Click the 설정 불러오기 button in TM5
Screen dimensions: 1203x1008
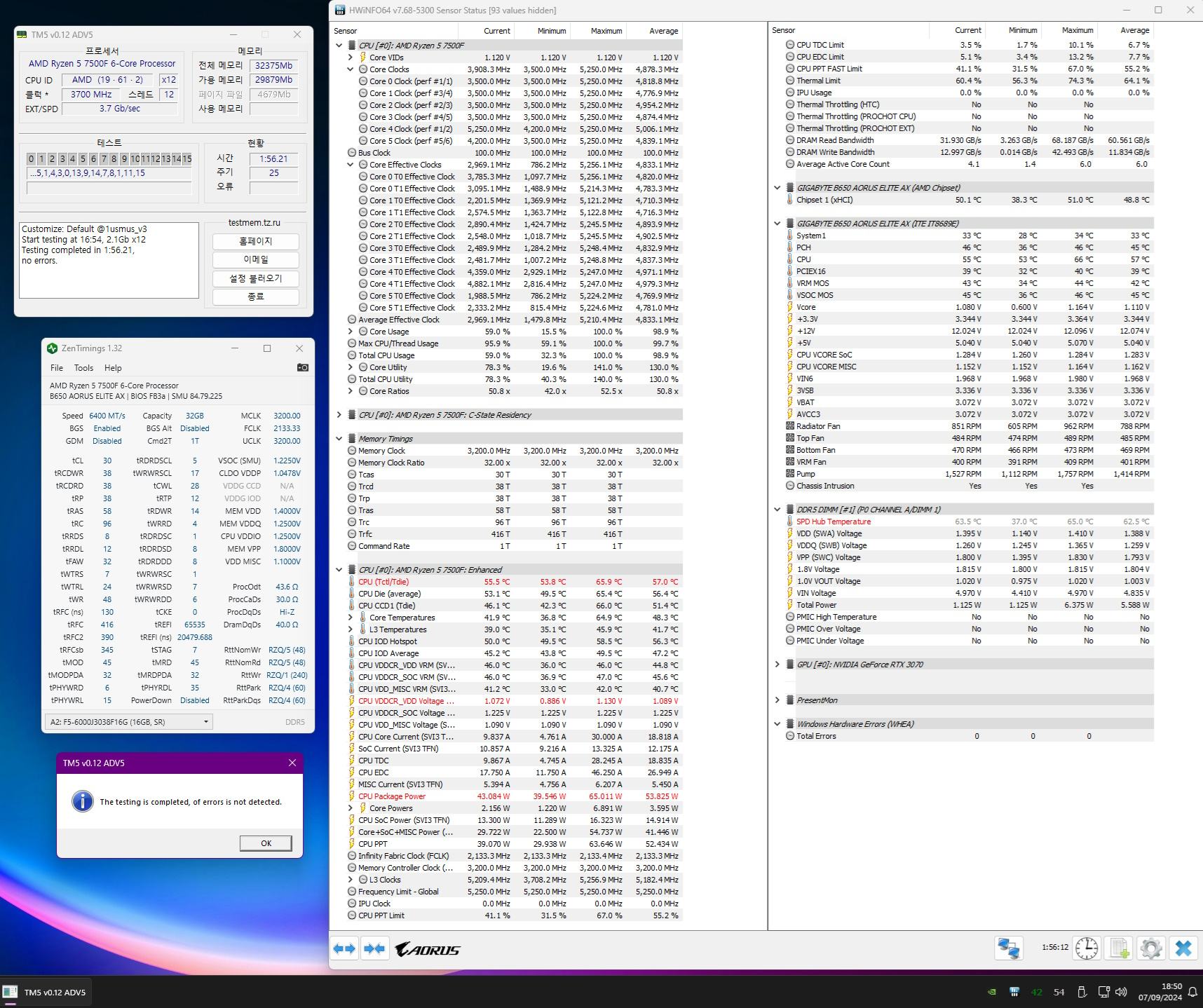pos(255,278)
